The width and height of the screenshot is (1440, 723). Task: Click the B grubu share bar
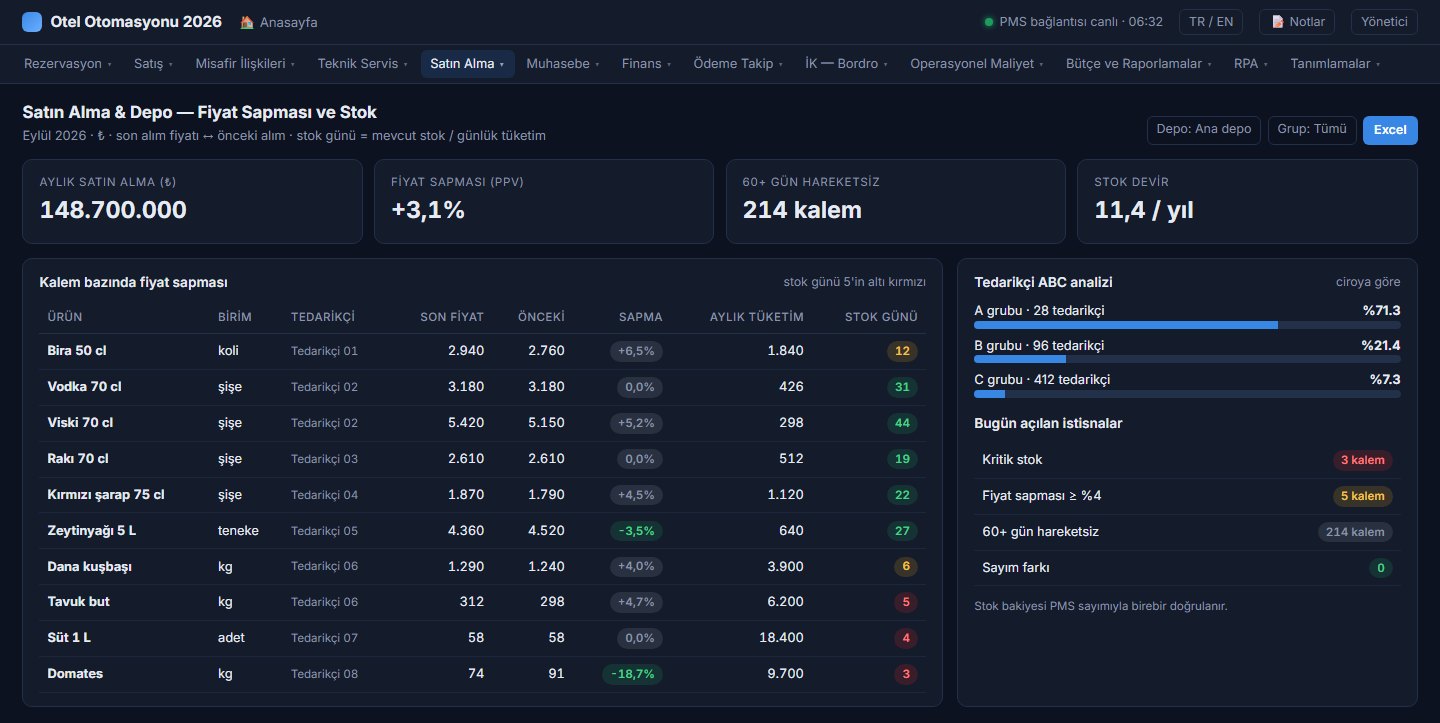1187,359
